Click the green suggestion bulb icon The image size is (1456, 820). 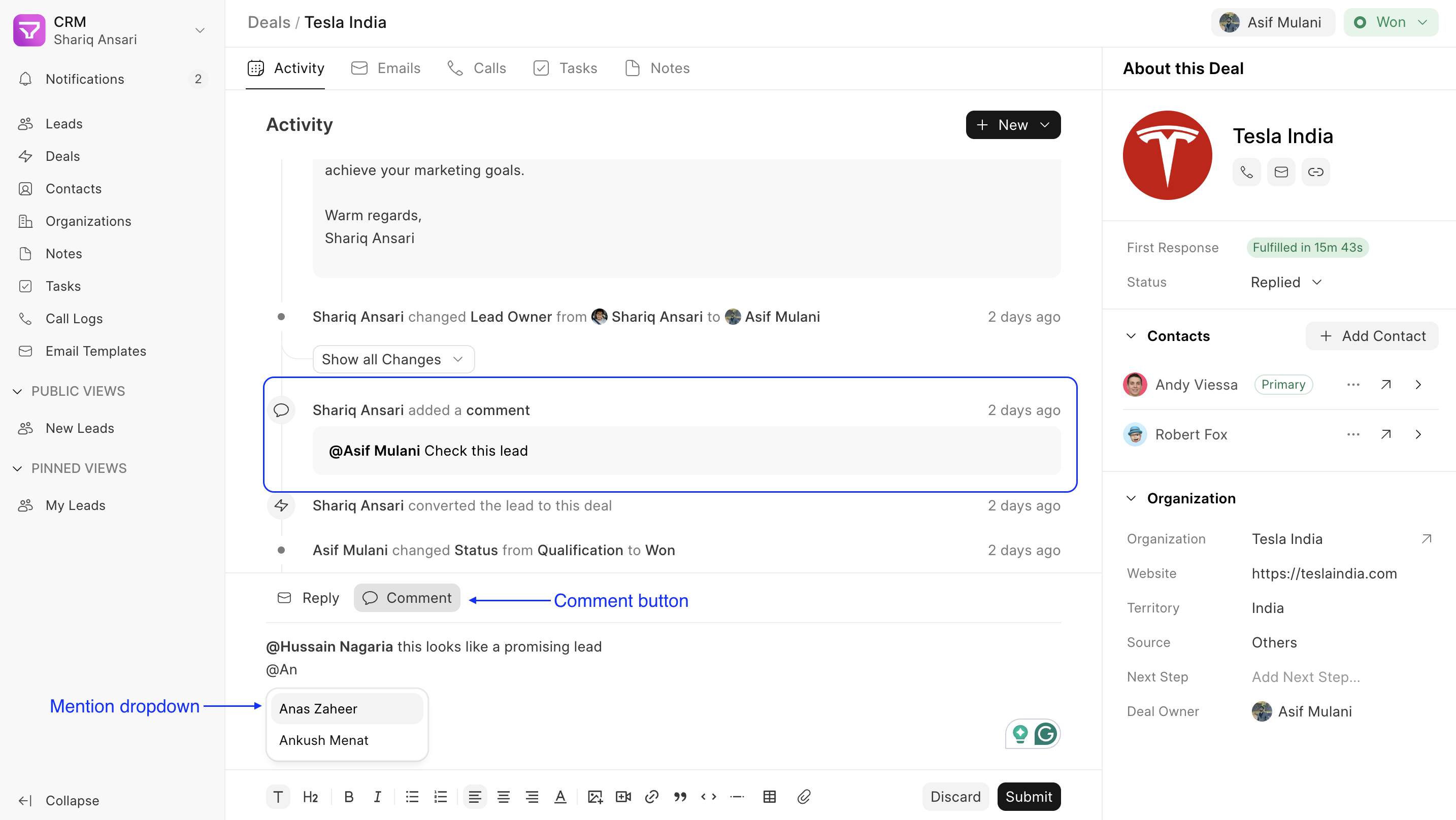[x=1020, y=734]
